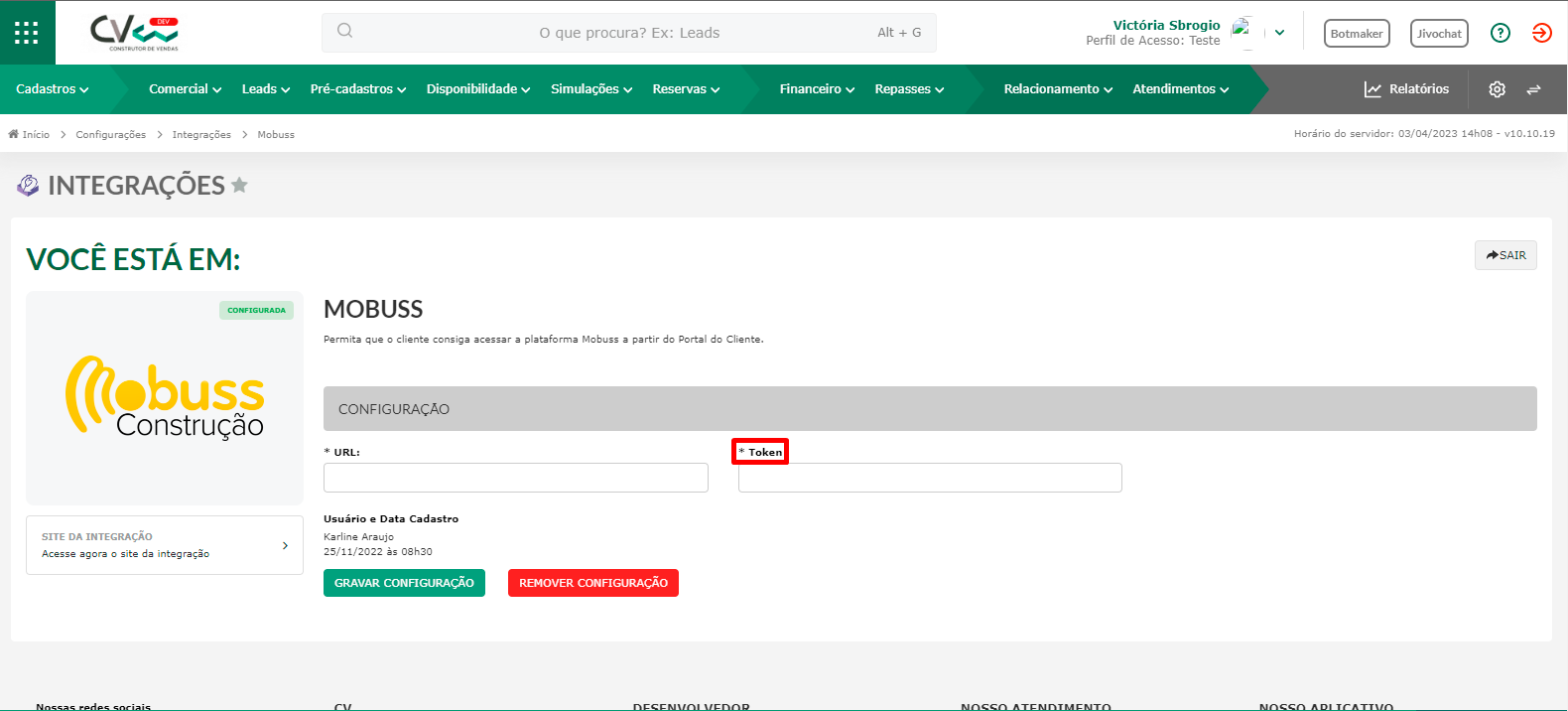Open the Comercial menu

[186, 89]
